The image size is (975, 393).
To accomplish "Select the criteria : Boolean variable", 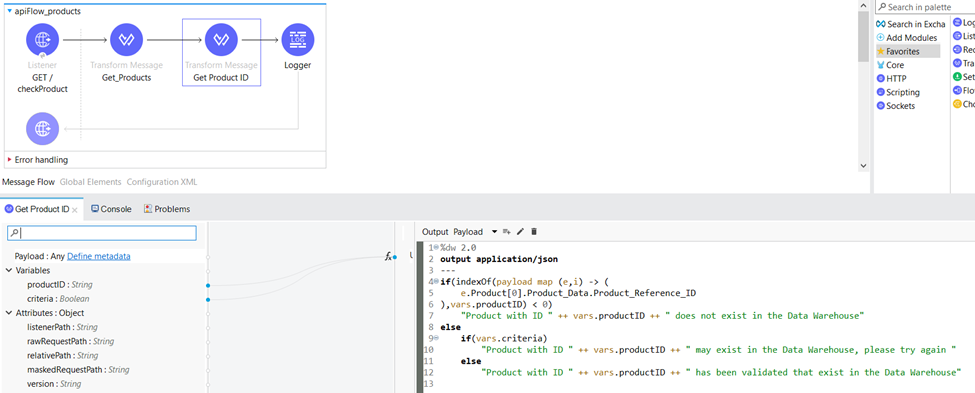I will click(x=58, y=299).
